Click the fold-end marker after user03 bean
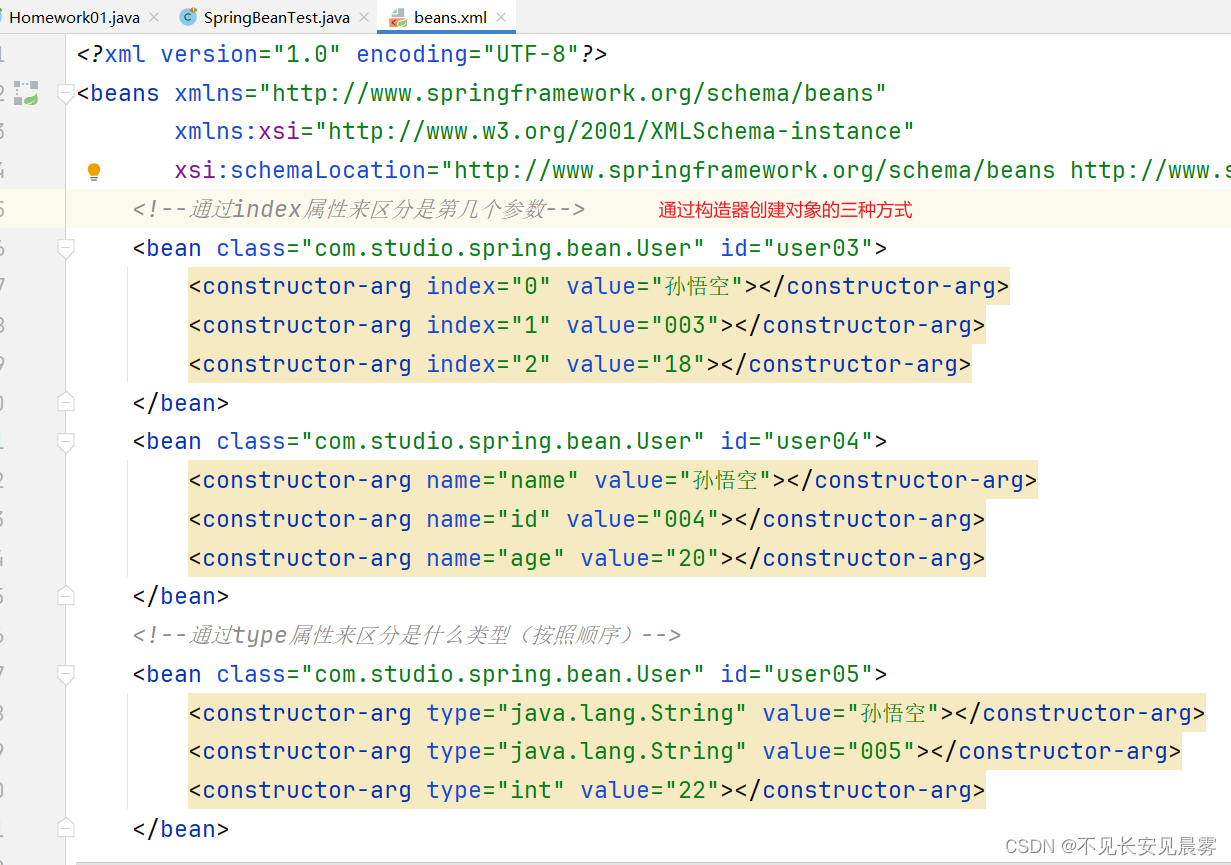Image resolution: width=1231 pixels, height=865 pixels. tap(65, 400)
